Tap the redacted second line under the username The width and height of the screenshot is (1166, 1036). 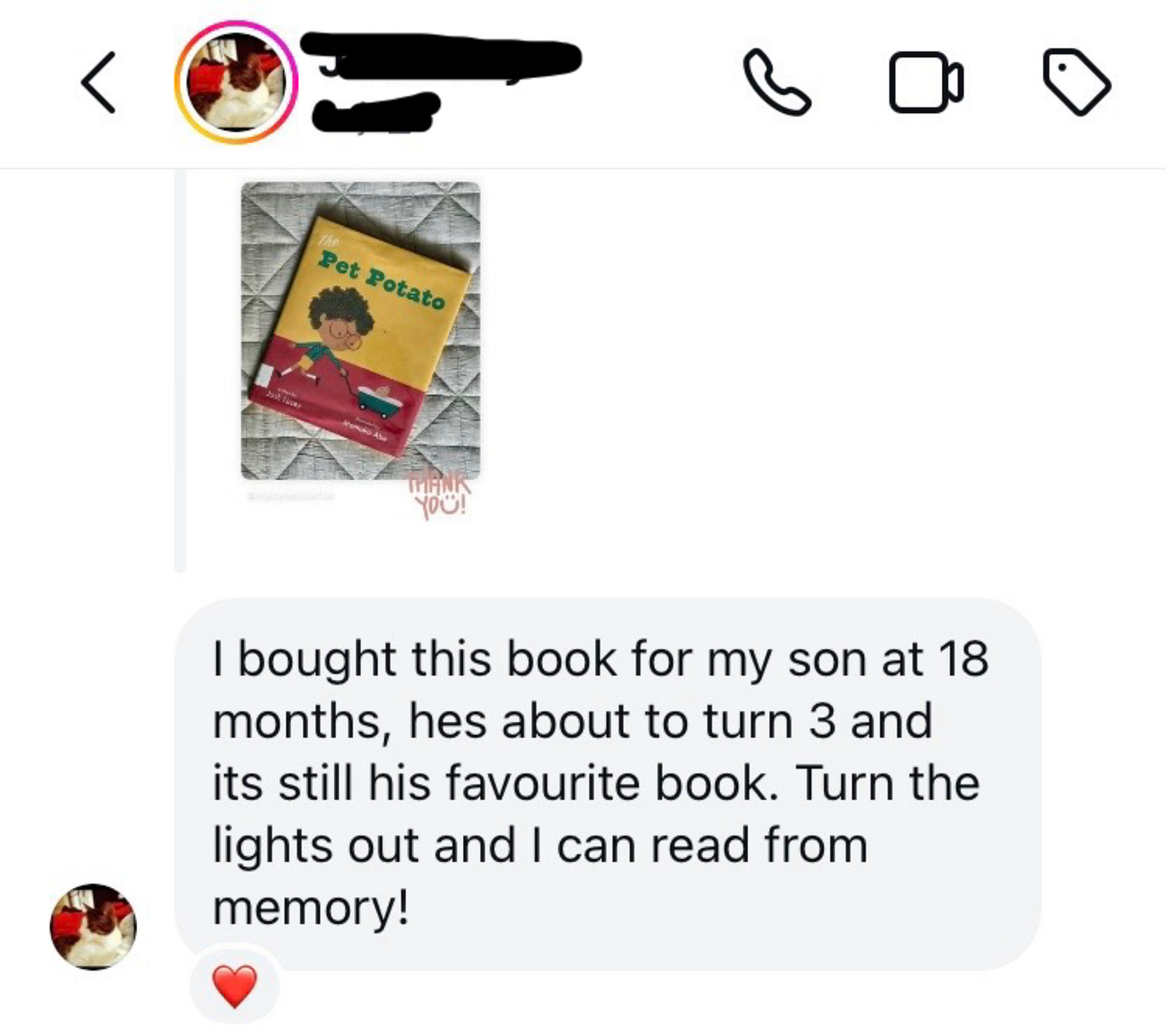pos(376,112)
